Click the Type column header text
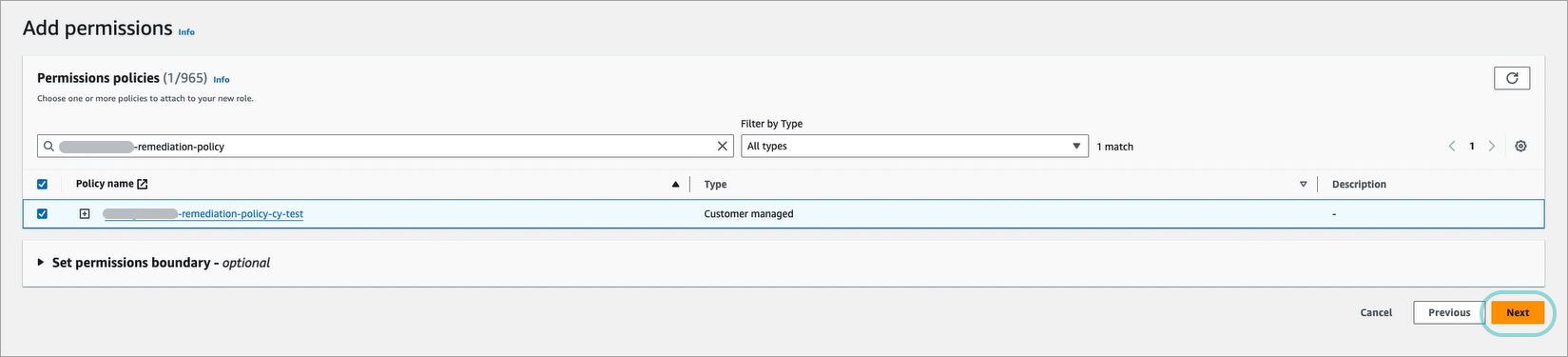The width and height of the screenshot is (1568, 357). coord(715,185)
